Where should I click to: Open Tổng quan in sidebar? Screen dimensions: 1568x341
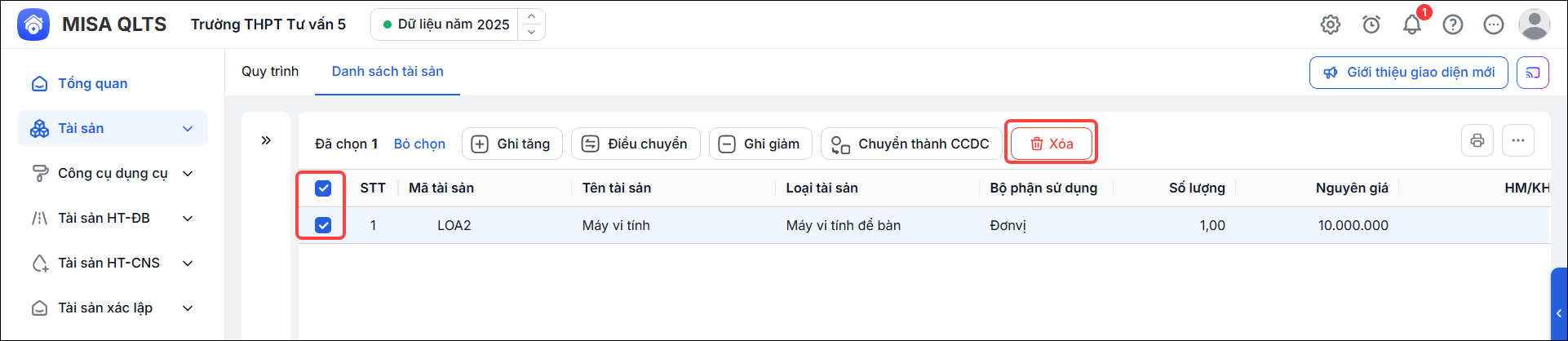coord(93,84)
